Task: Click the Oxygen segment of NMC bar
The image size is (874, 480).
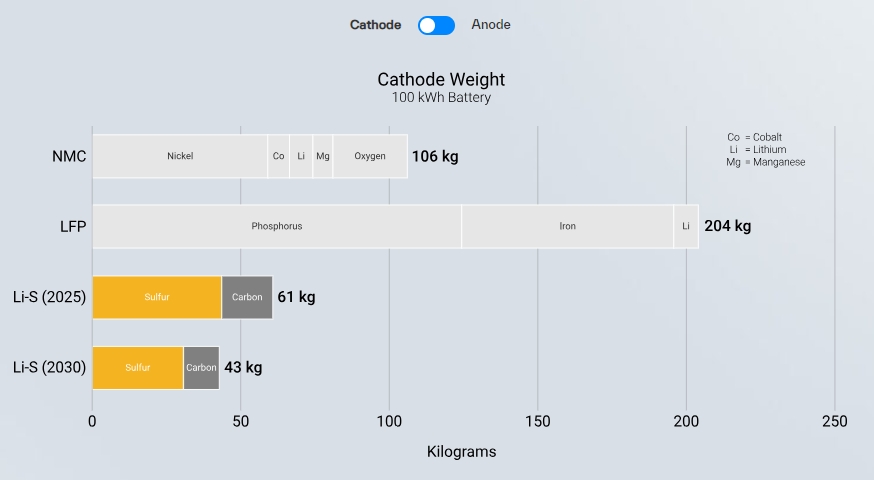Action: click(x=370, y=156)
